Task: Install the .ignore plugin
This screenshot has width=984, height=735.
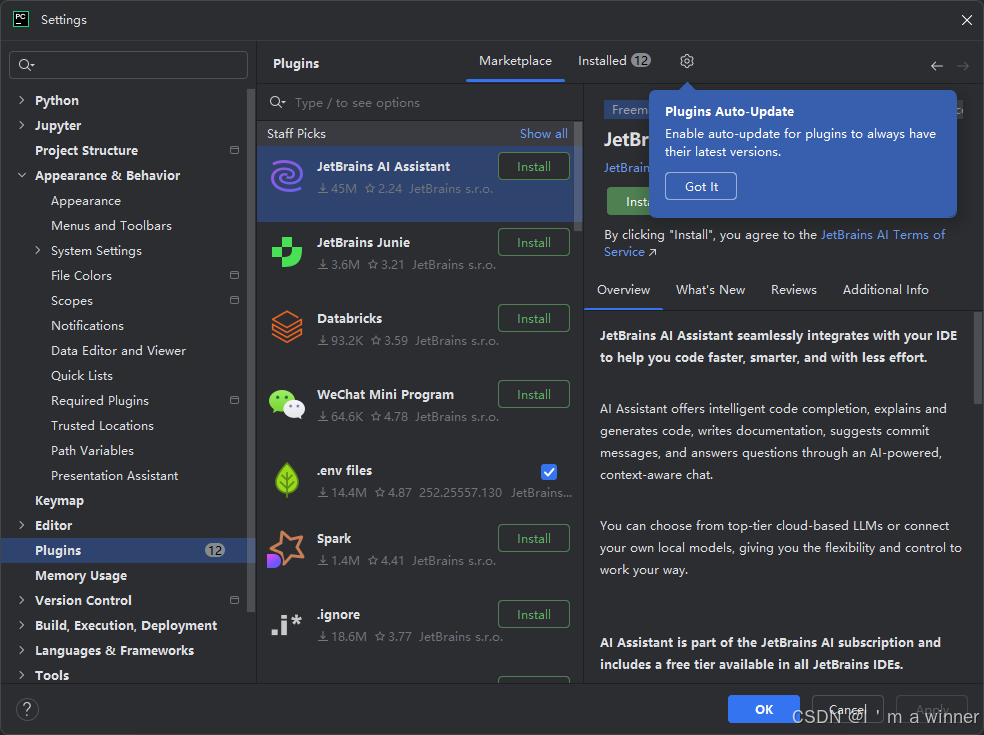Action: click(534, 614)
